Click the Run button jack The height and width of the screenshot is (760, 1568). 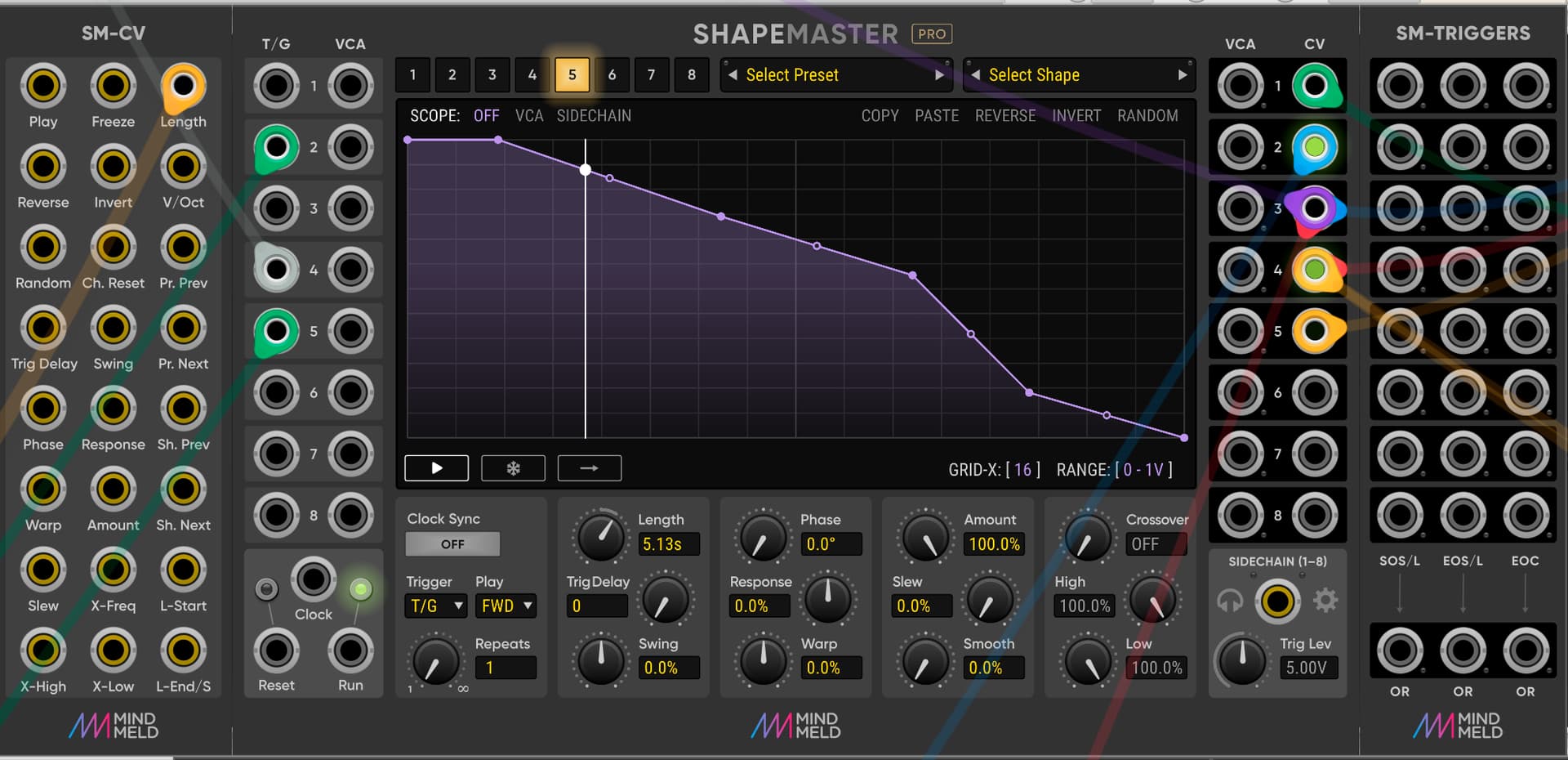[350, 650]
